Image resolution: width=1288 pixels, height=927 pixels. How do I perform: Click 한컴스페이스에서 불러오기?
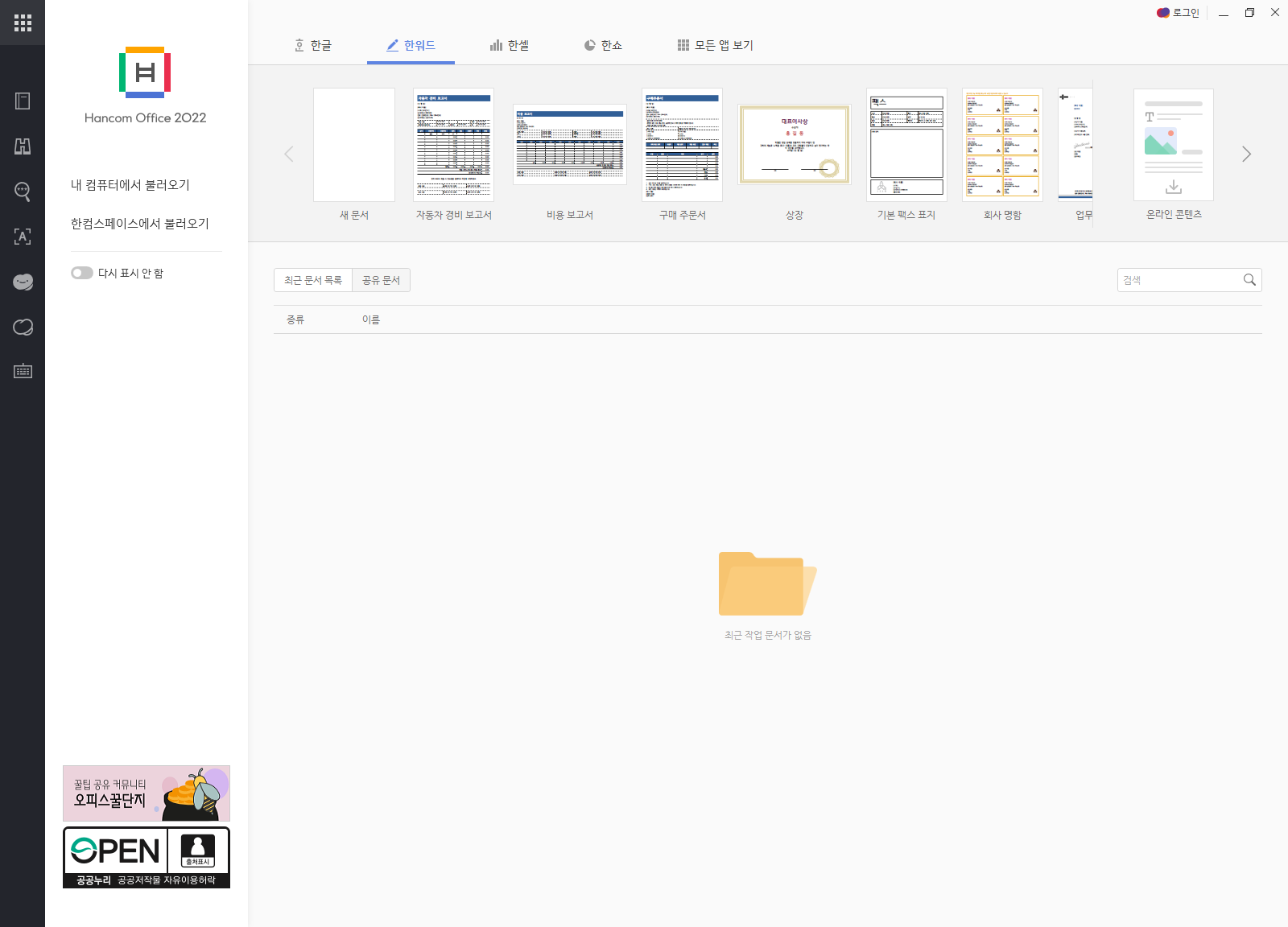(x=140, y=224)
